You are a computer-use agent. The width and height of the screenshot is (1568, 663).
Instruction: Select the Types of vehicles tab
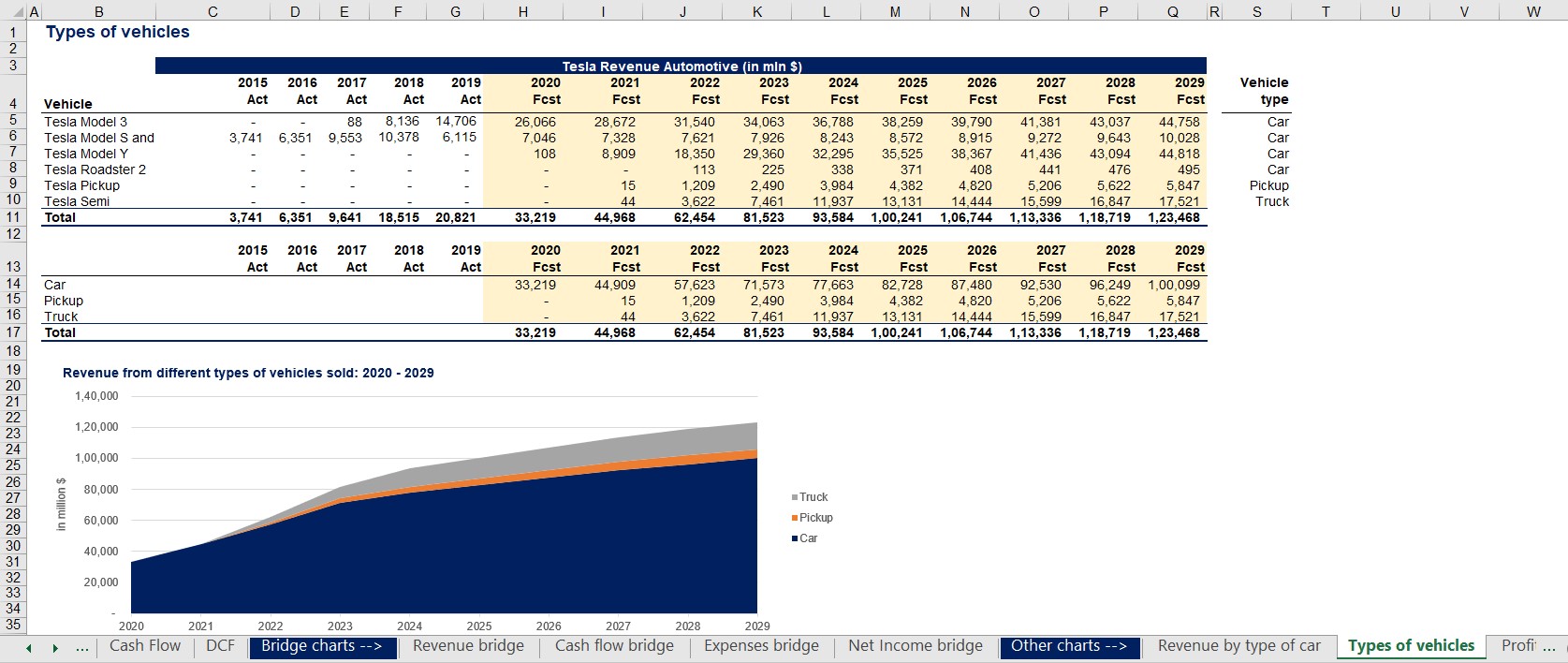click(1412, 646)
